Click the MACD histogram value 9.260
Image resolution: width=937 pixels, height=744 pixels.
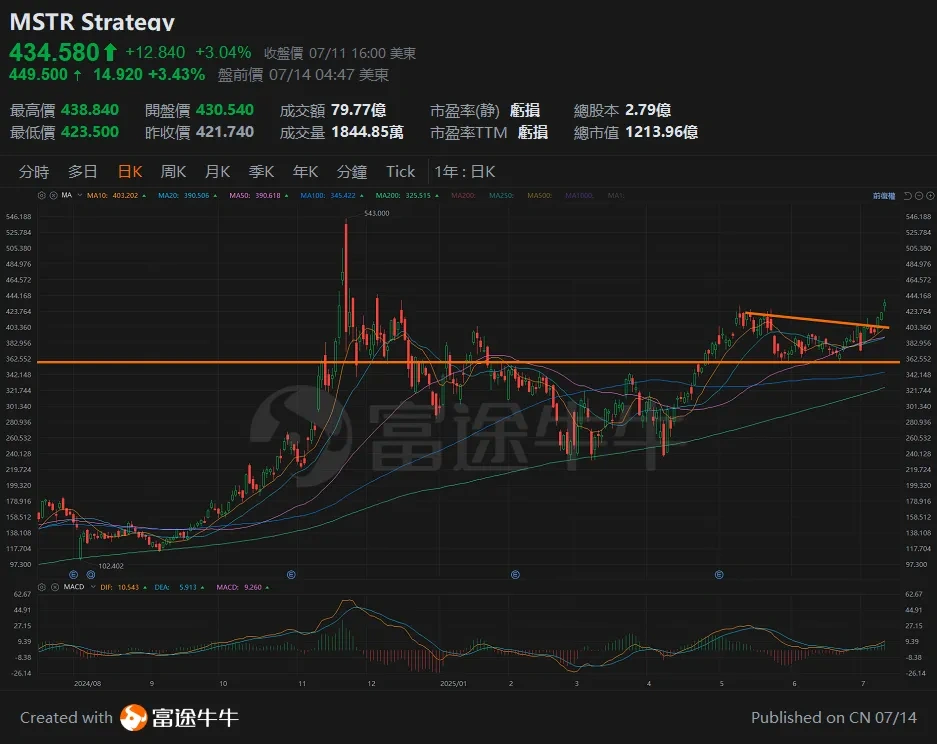pos(253,587)
